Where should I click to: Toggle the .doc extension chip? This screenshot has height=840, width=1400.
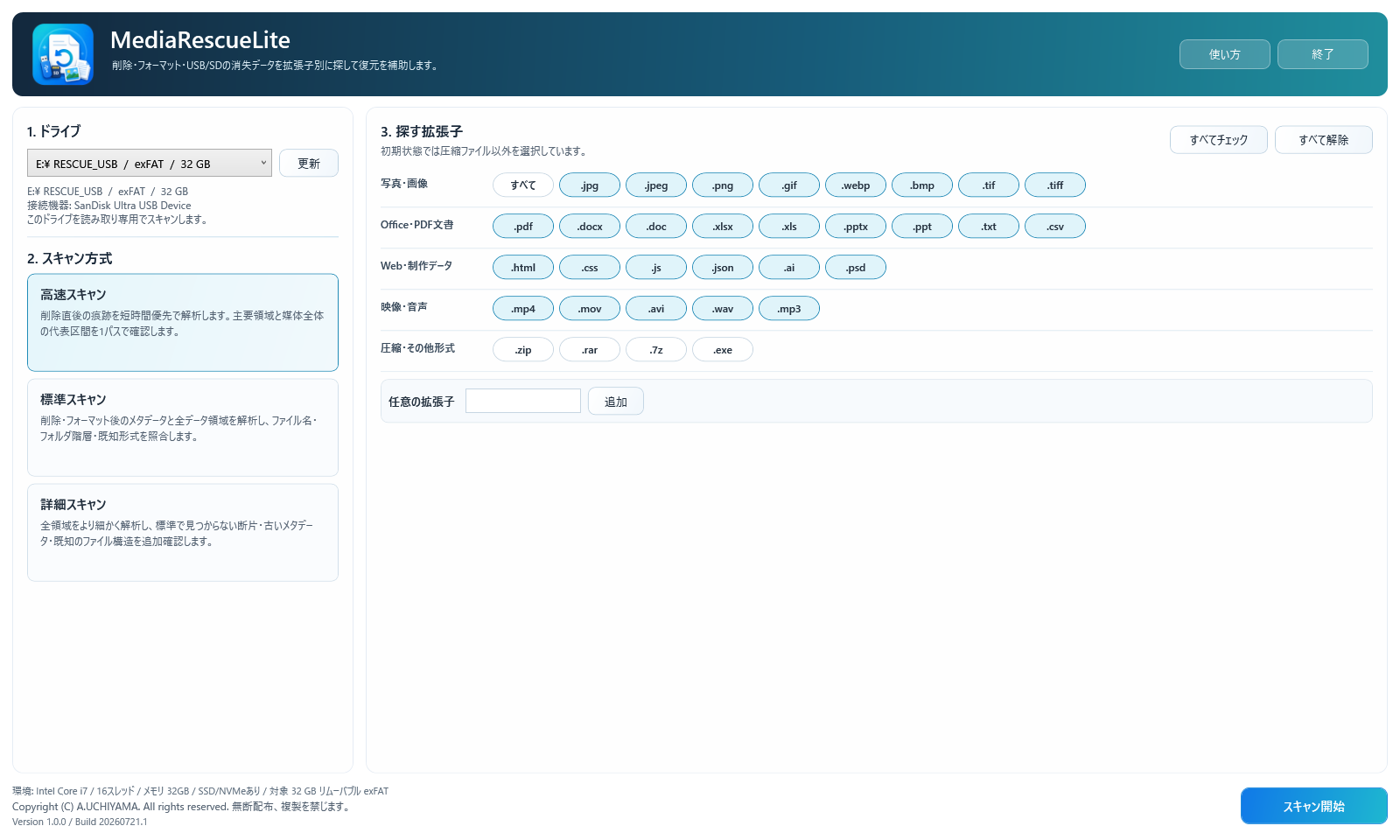click(x=656, y=227)
